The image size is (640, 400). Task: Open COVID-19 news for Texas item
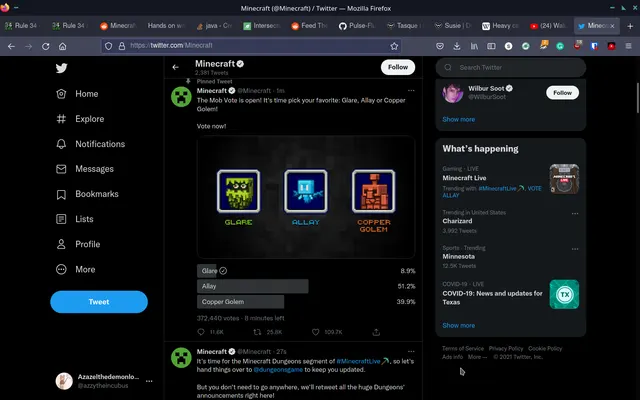511,294
